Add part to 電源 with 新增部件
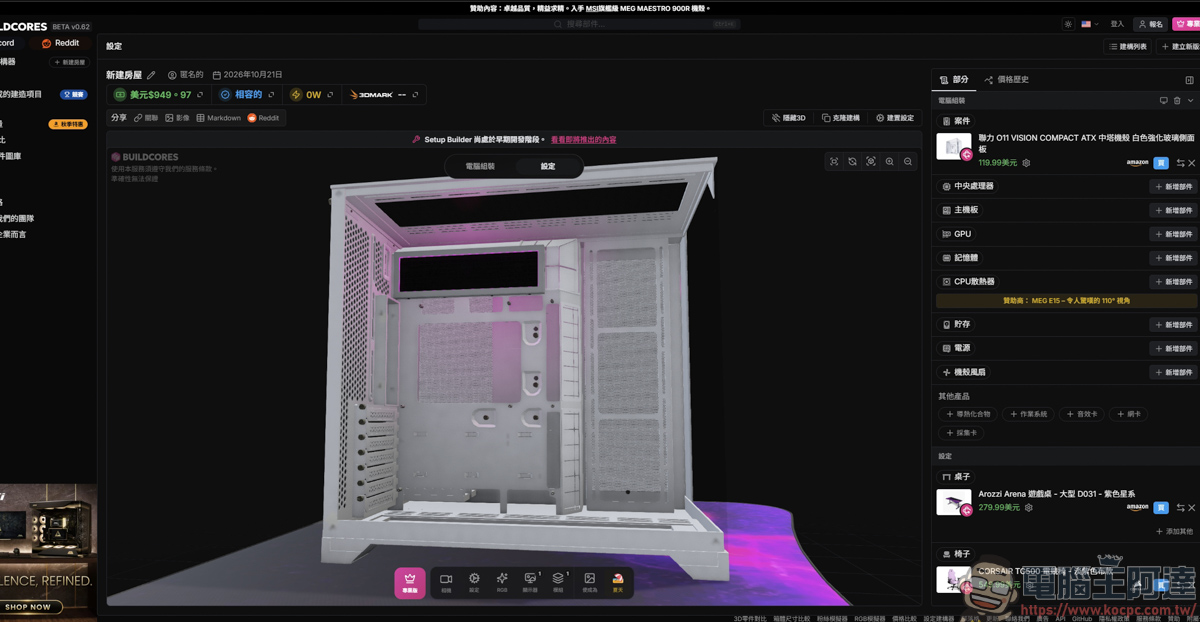 click(x=1173, y=349)
